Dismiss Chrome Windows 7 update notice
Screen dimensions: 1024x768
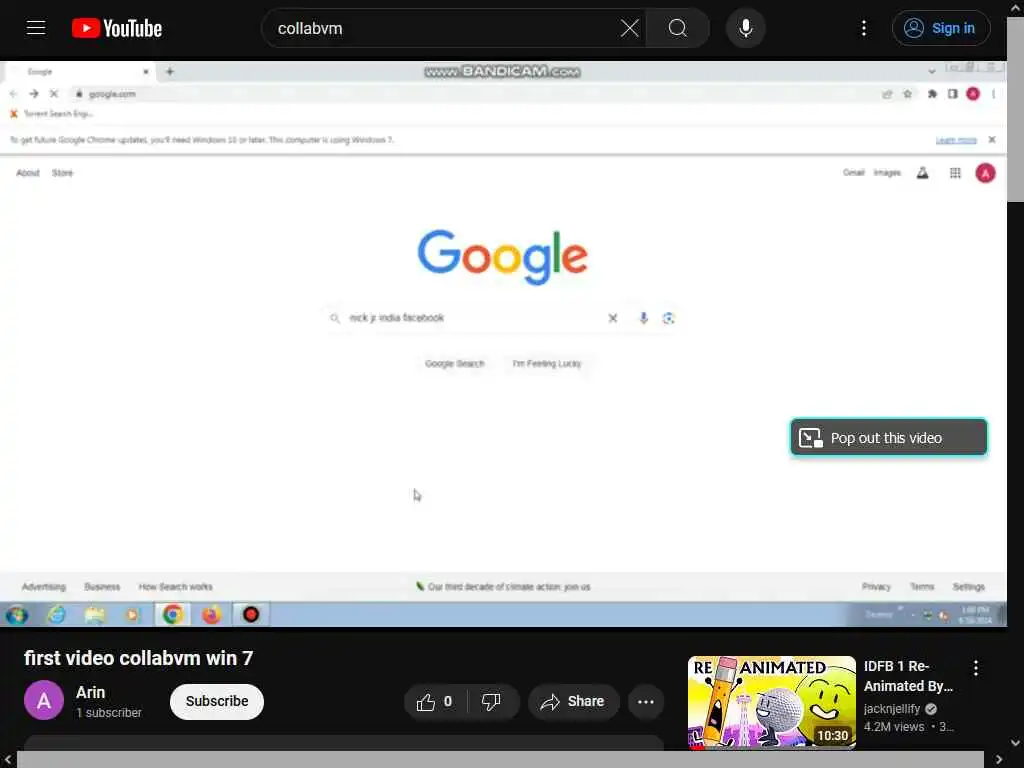coord(992,140)
